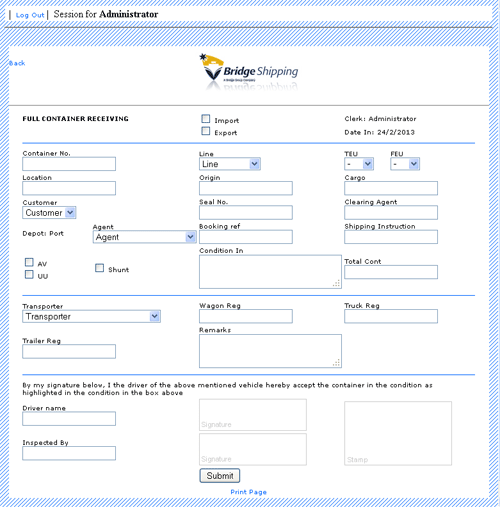Expand the FEU dropdown

point(405,164)
